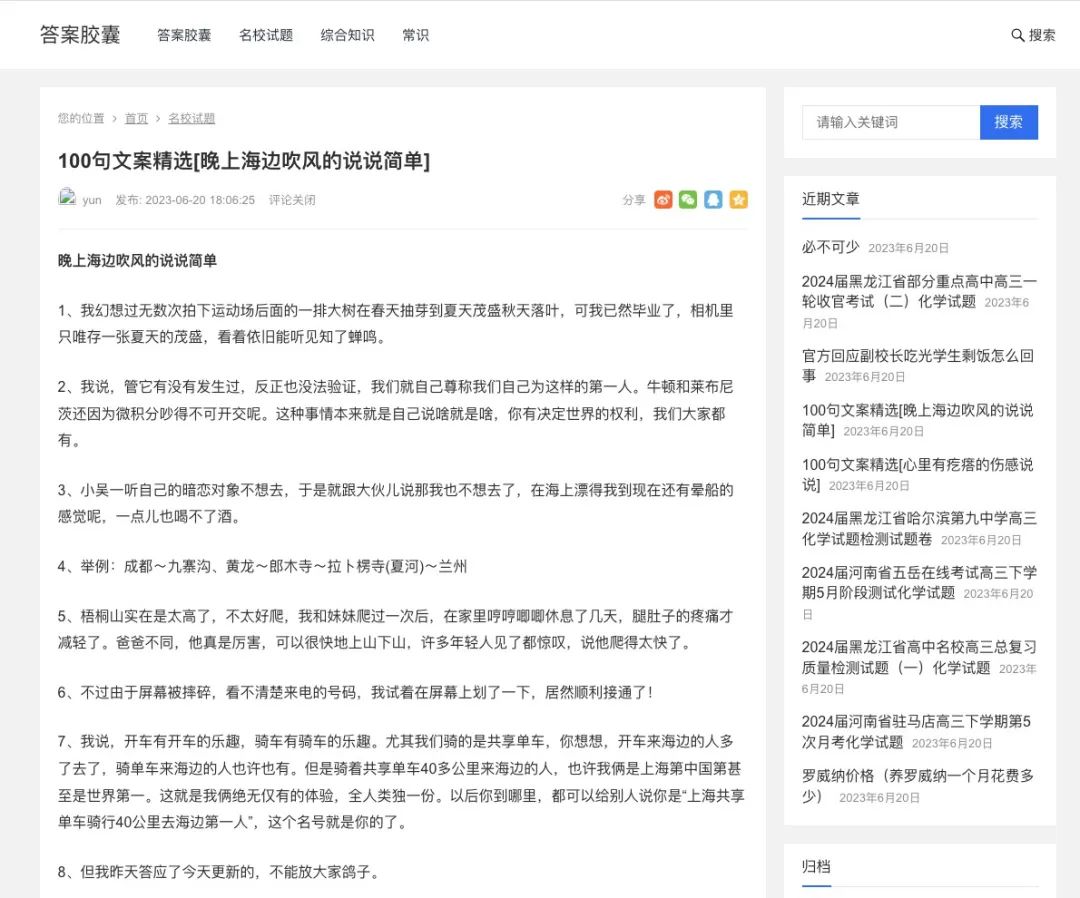This screenshot has height=898, width=1080.
Task: Go to 首页 via the breadcrumb
Action: click(x=136, y=118)
